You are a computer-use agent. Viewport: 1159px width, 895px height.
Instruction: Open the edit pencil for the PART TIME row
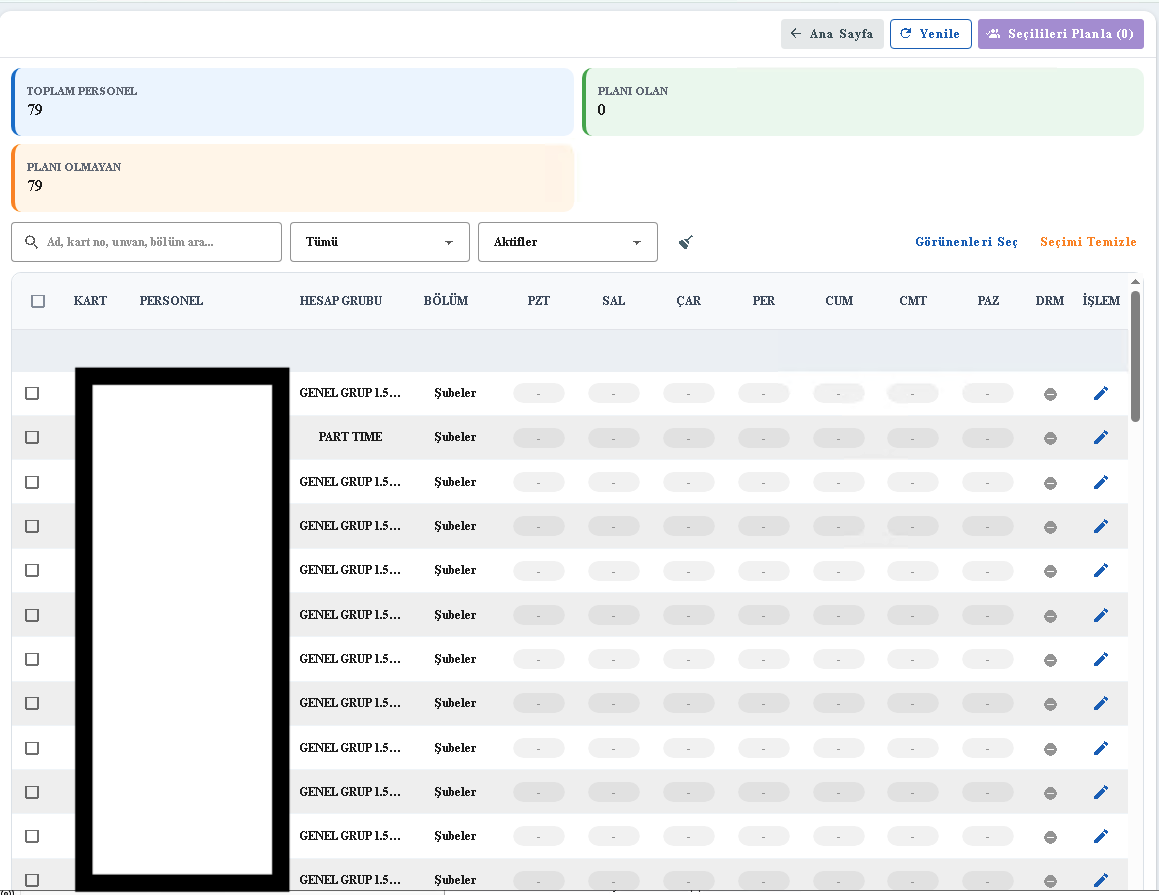(x=1101, y=437)
